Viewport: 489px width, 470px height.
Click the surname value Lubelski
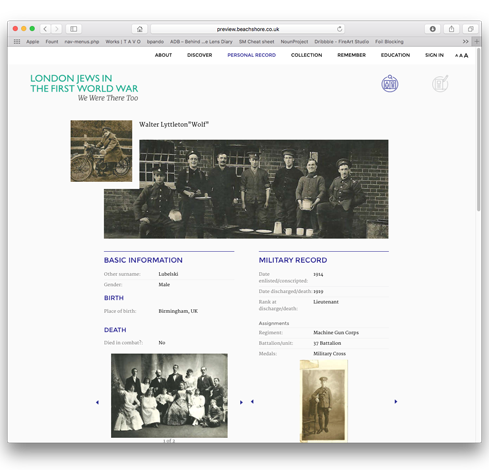168,274
